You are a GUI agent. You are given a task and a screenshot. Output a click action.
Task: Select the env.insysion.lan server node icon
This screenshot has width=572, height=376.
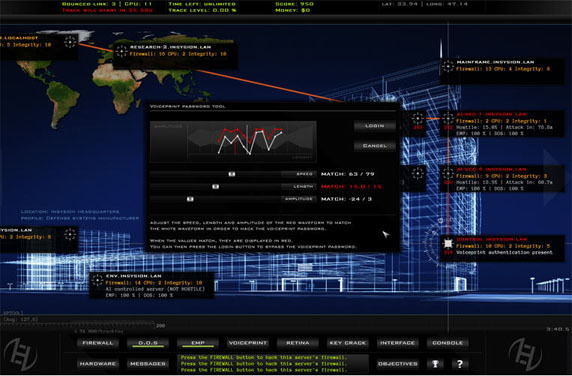[97, 280]
